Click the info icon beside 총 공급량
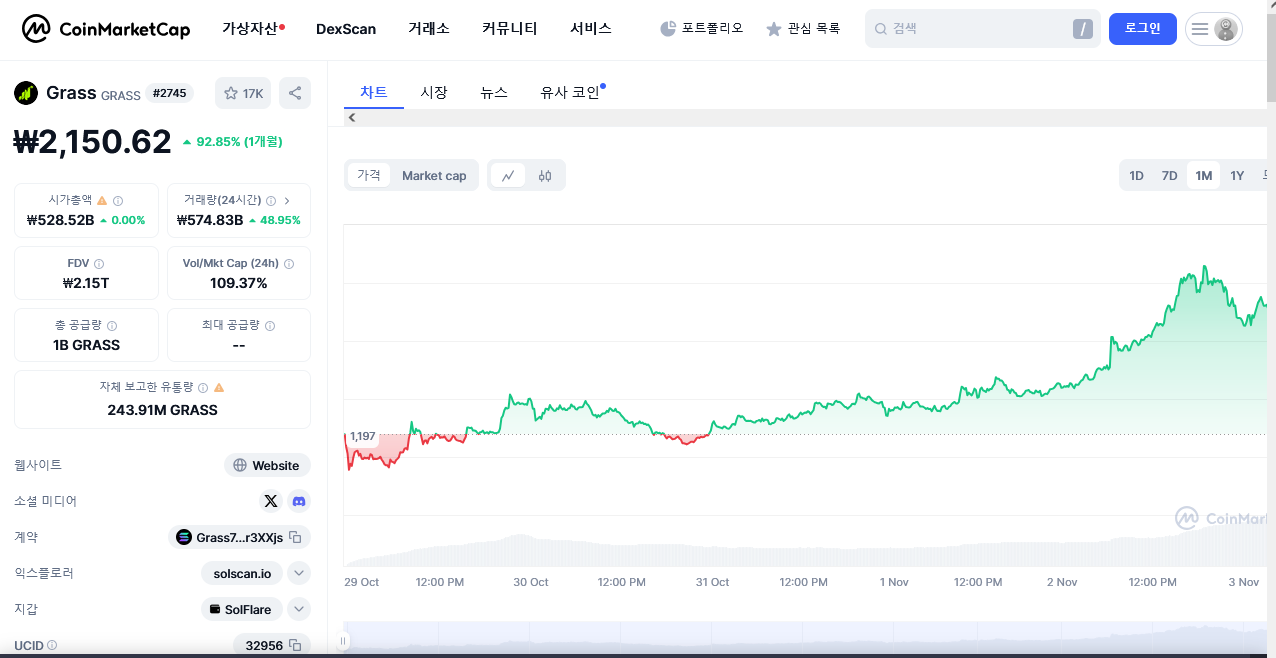 [112, 326]
